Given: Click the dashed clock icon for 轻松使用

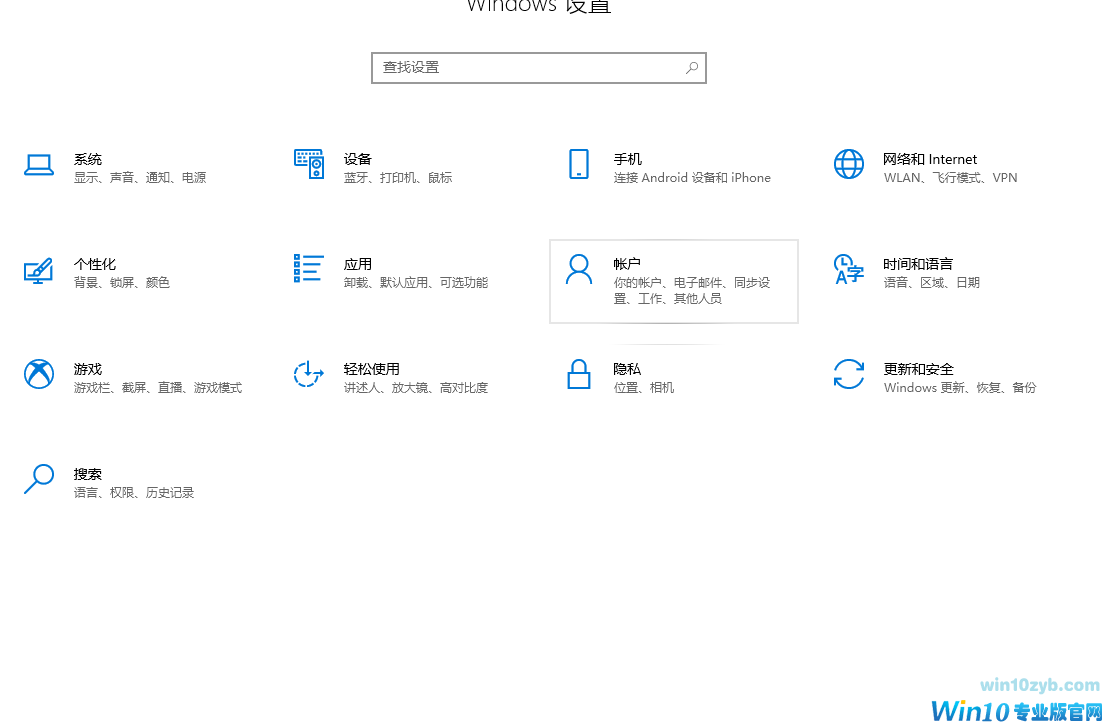Looking at the screenshot, I should [x=308, y=374].
